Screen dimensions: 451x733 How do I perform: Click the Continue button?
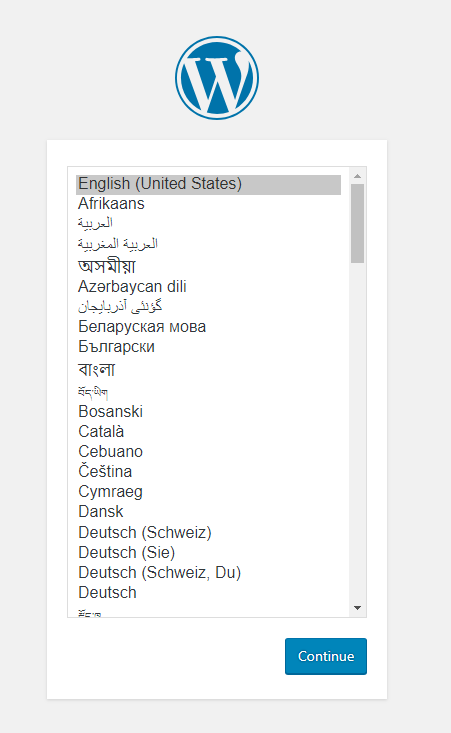pyautogui.click(x=326, y=656)
